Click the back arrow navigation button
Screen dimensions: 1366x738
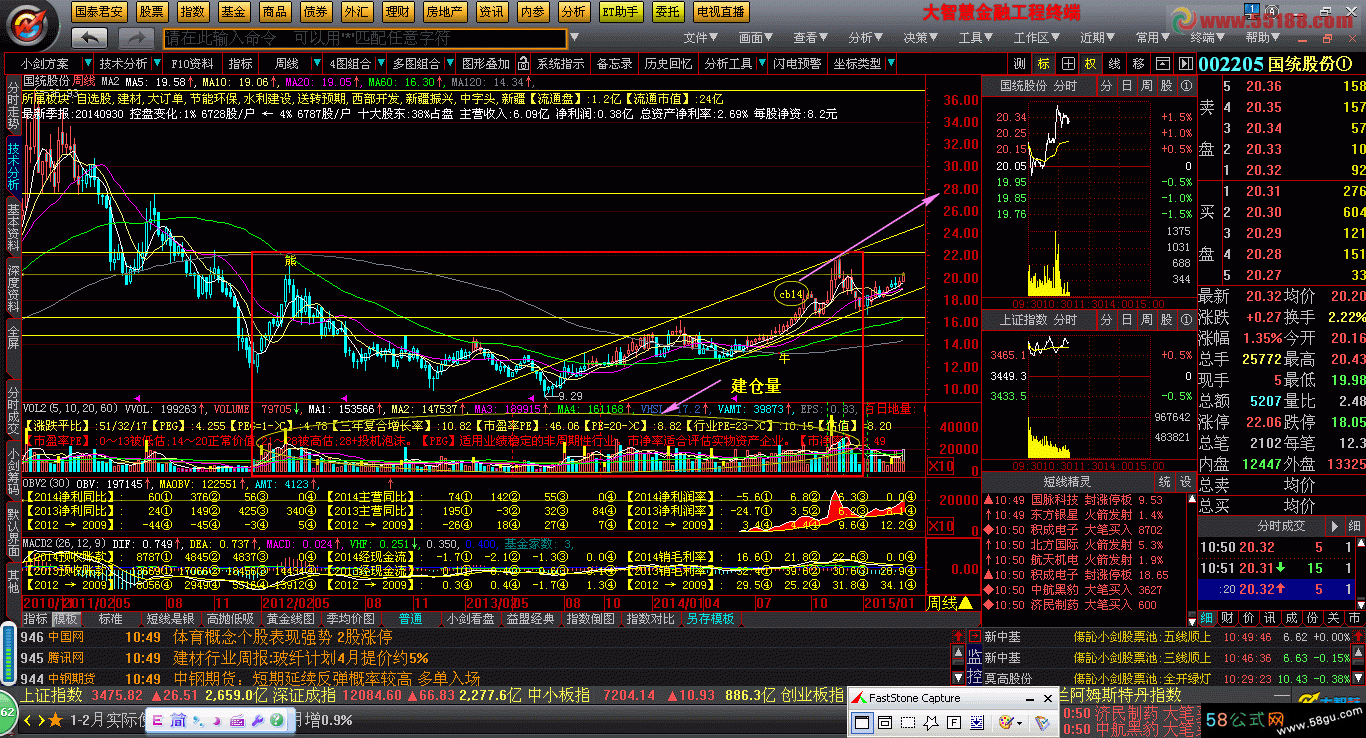tap(90, 38)
